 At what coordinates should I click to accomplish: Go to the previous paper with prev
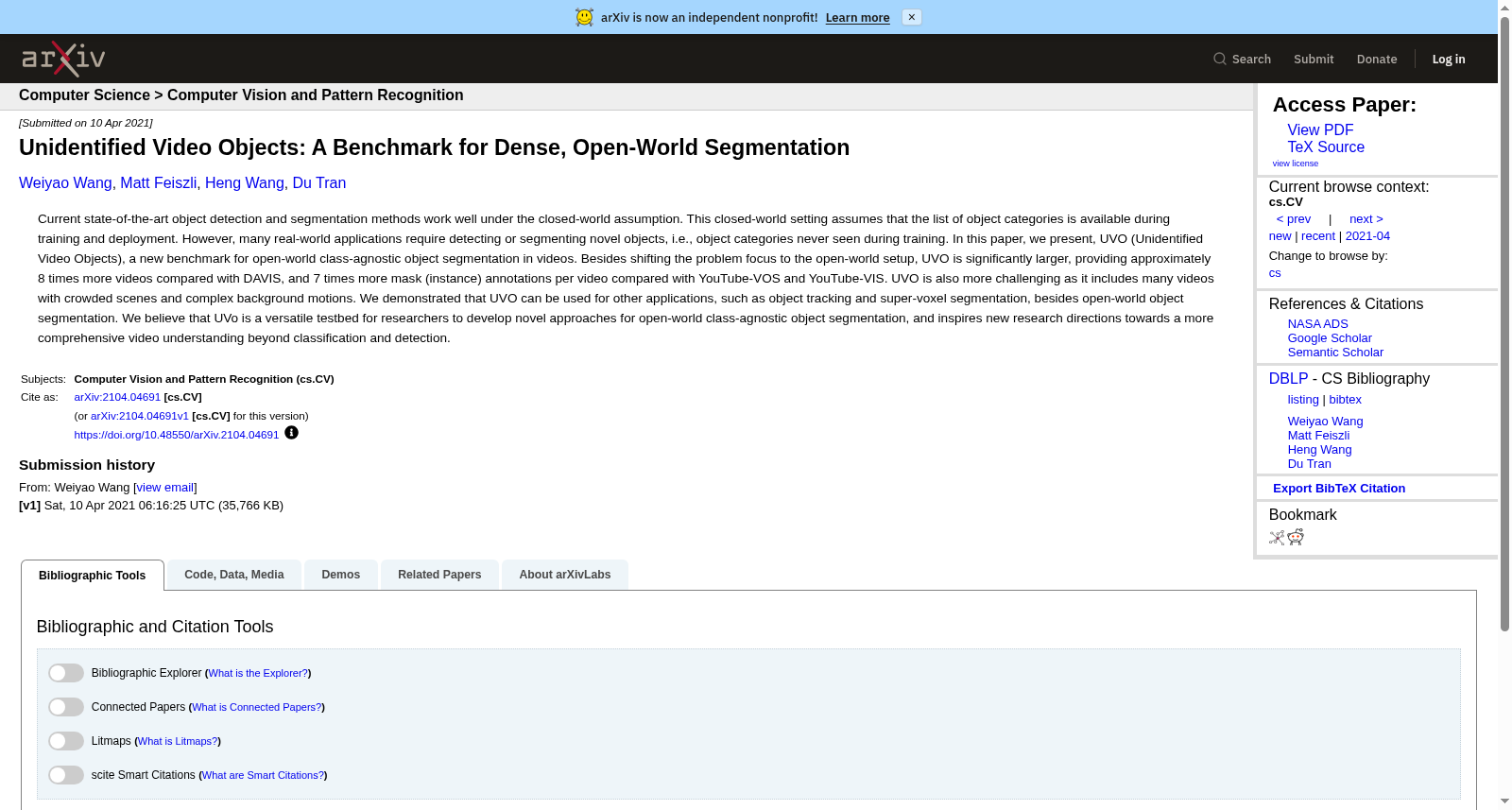(x=1294, y=219)
